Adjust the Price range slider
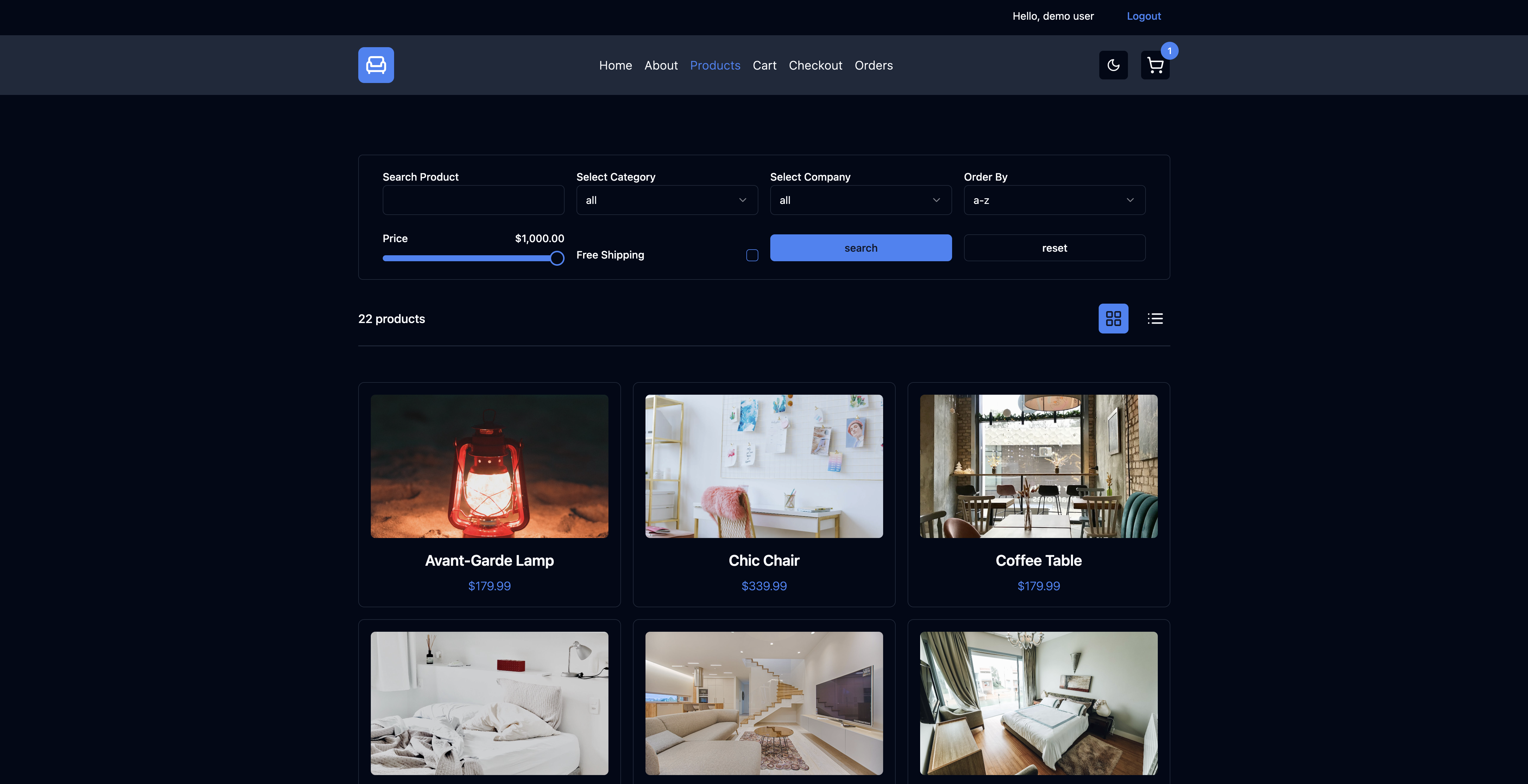 [x=473, y=258]
